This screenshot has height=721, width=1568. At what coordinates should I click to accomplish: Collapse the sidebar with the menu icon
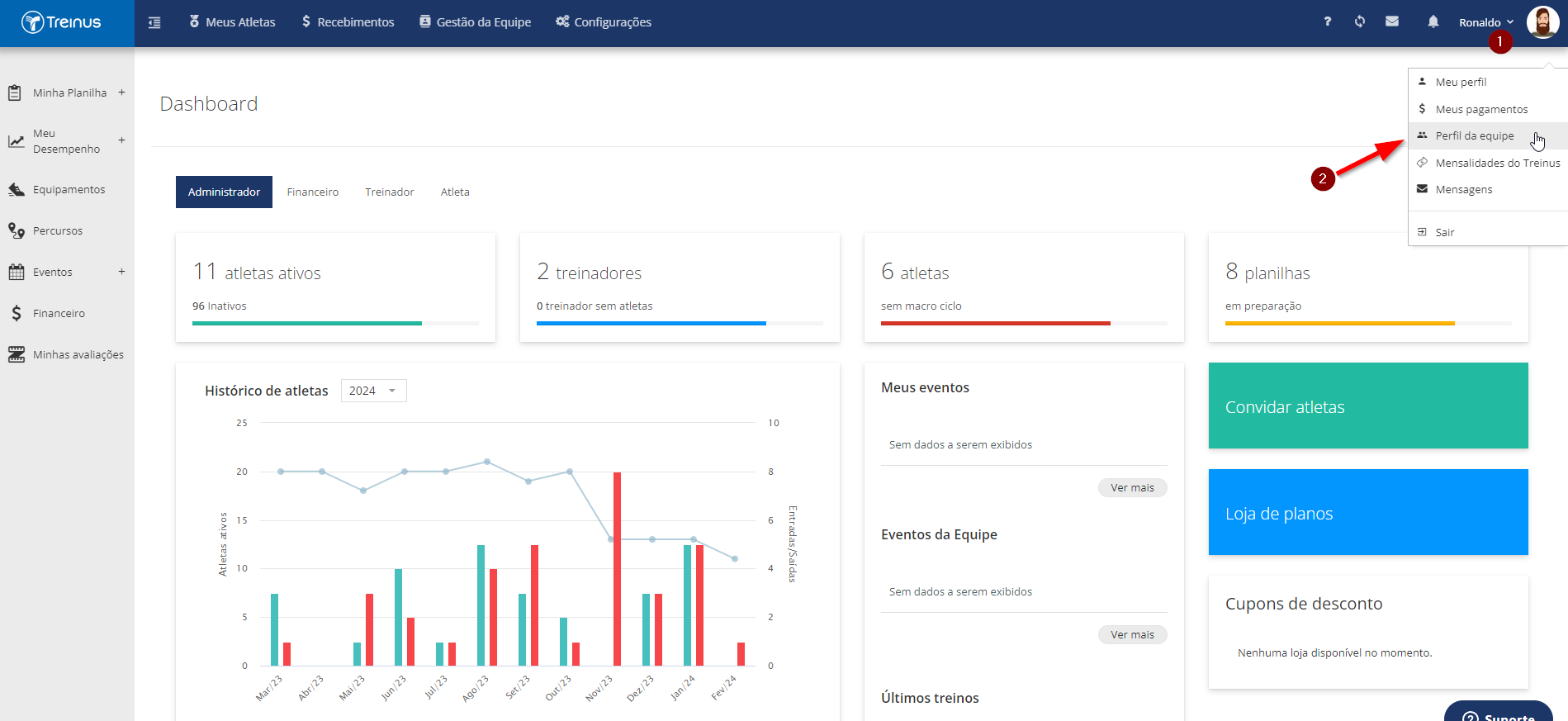(154, 22)
